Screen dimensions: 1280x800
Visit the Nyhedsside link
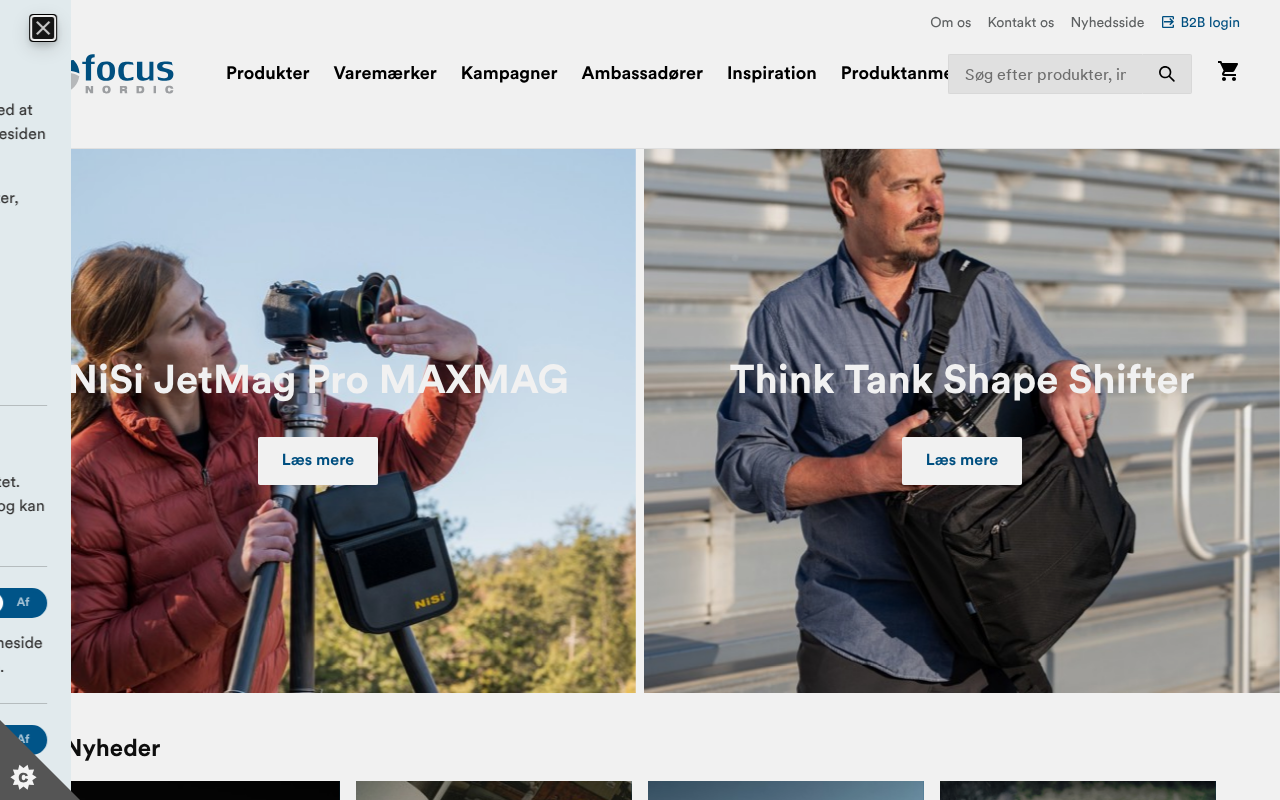point(1107,22)
